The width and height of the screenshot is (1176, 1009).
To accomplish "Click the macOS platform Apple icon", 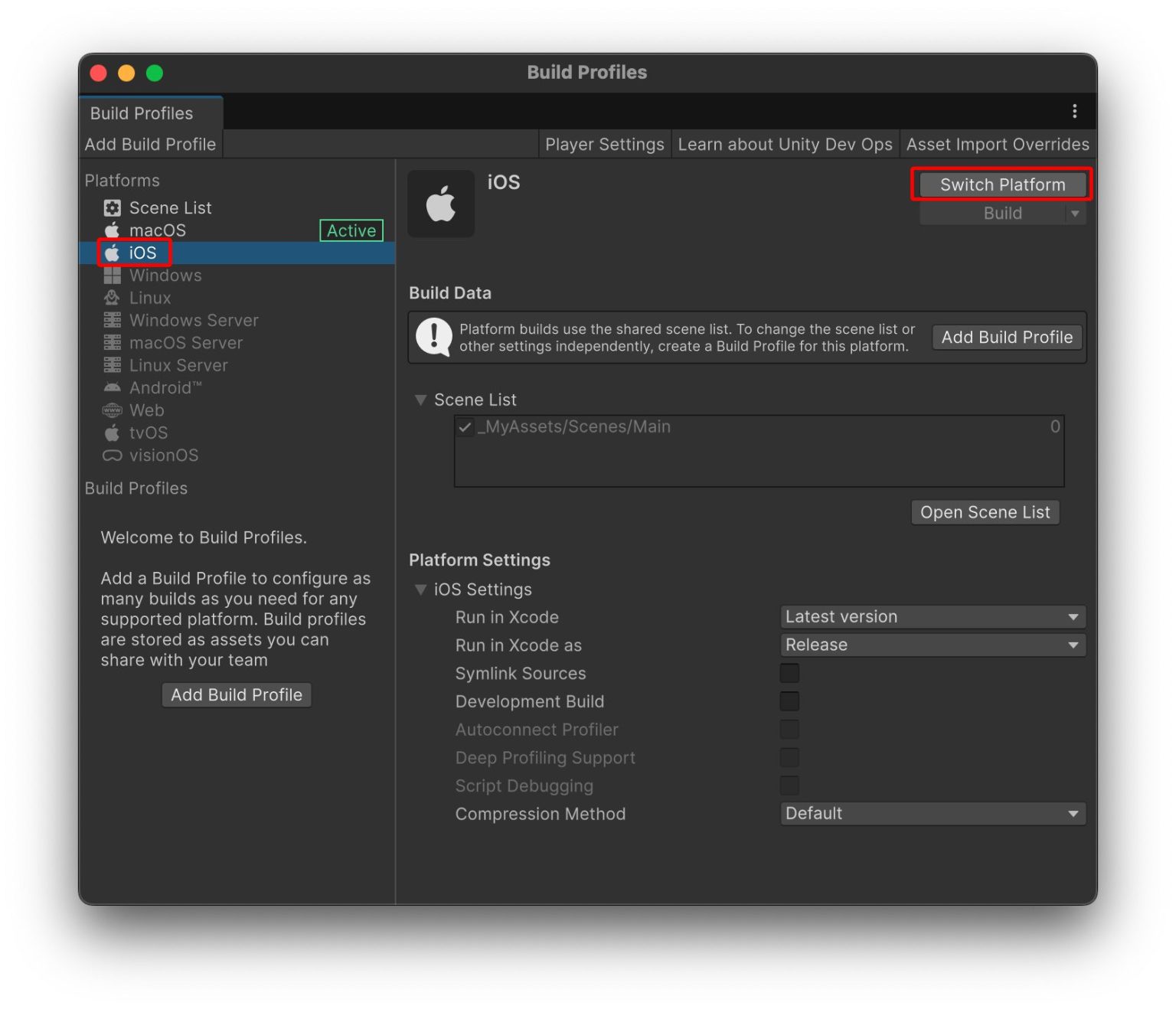I will (111, 230).
